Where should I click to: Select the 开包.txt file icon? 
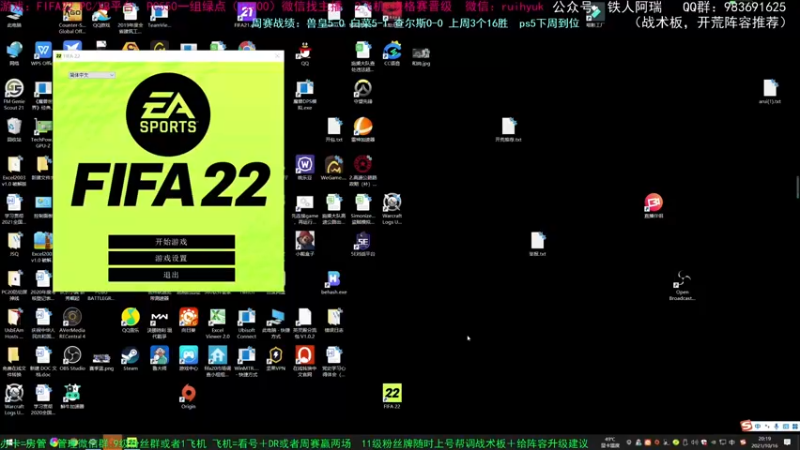334,128
